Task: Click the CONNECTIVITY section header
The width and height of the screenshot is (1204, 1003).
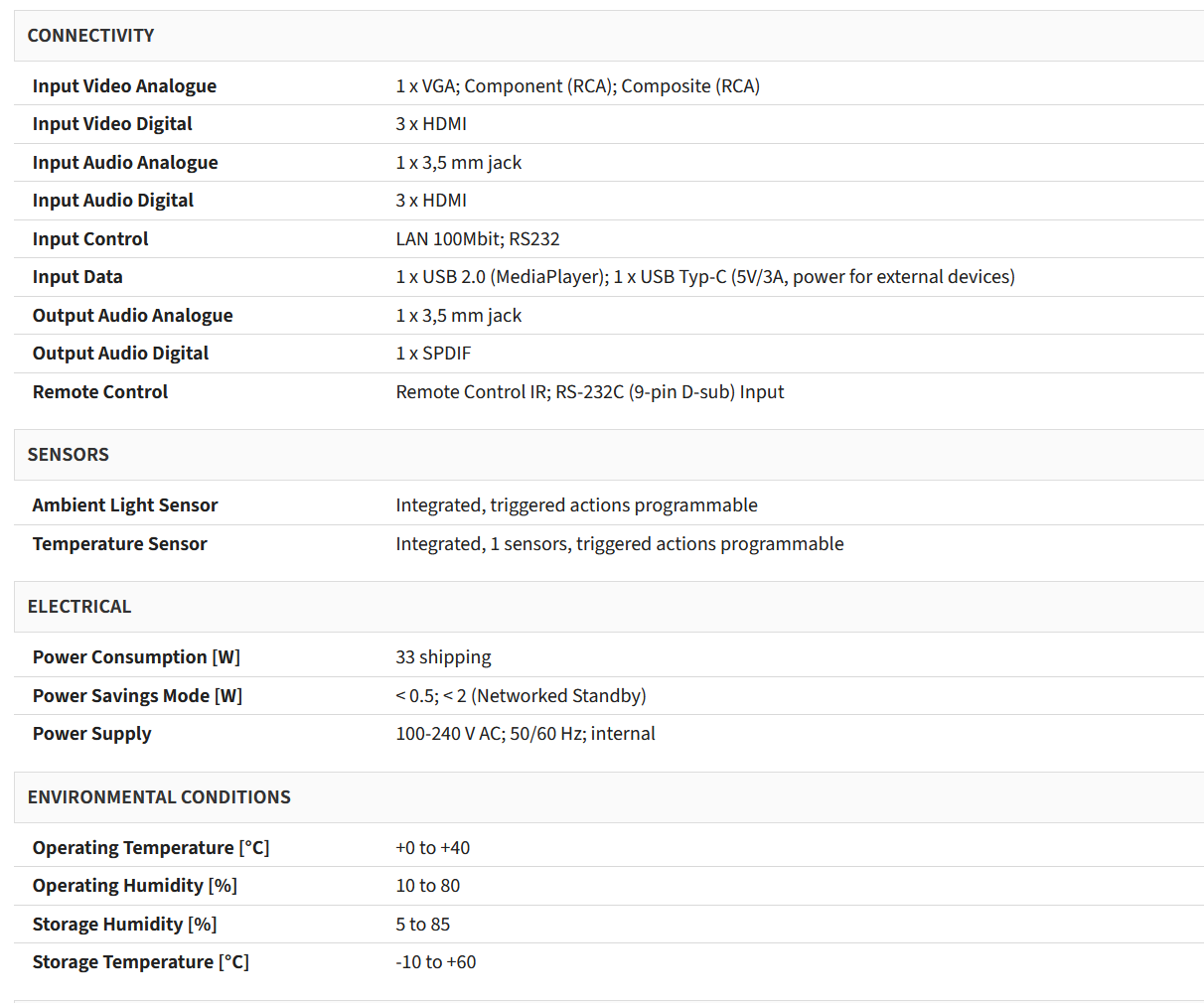Action: (90, 36)
